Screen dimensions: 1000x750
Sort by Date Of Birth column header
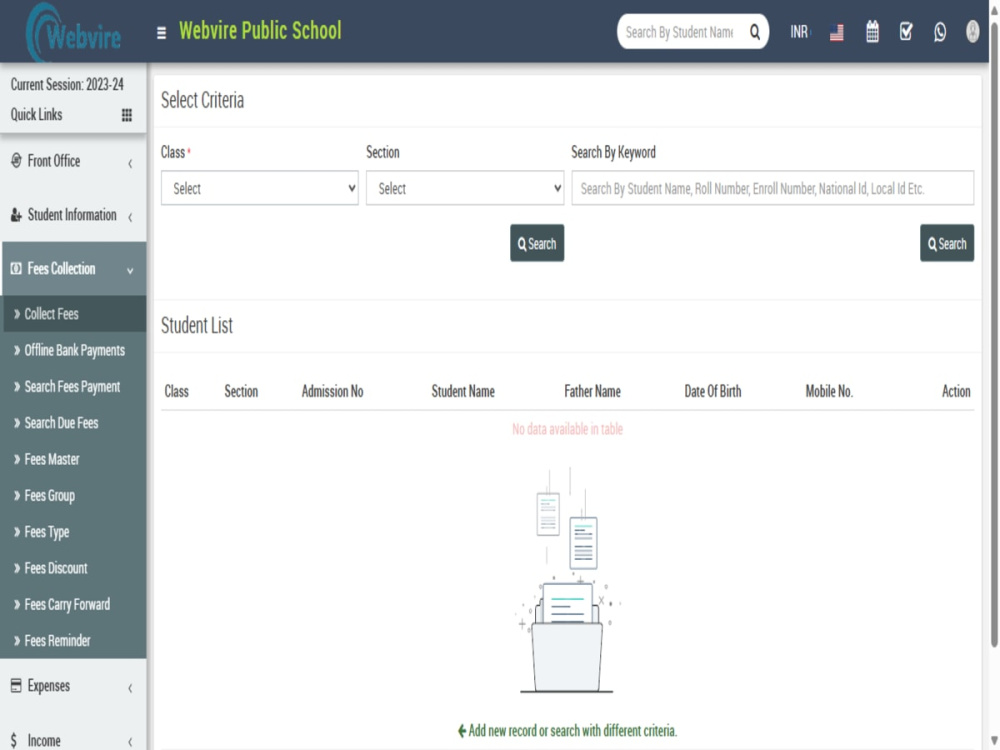coord(713,392)
